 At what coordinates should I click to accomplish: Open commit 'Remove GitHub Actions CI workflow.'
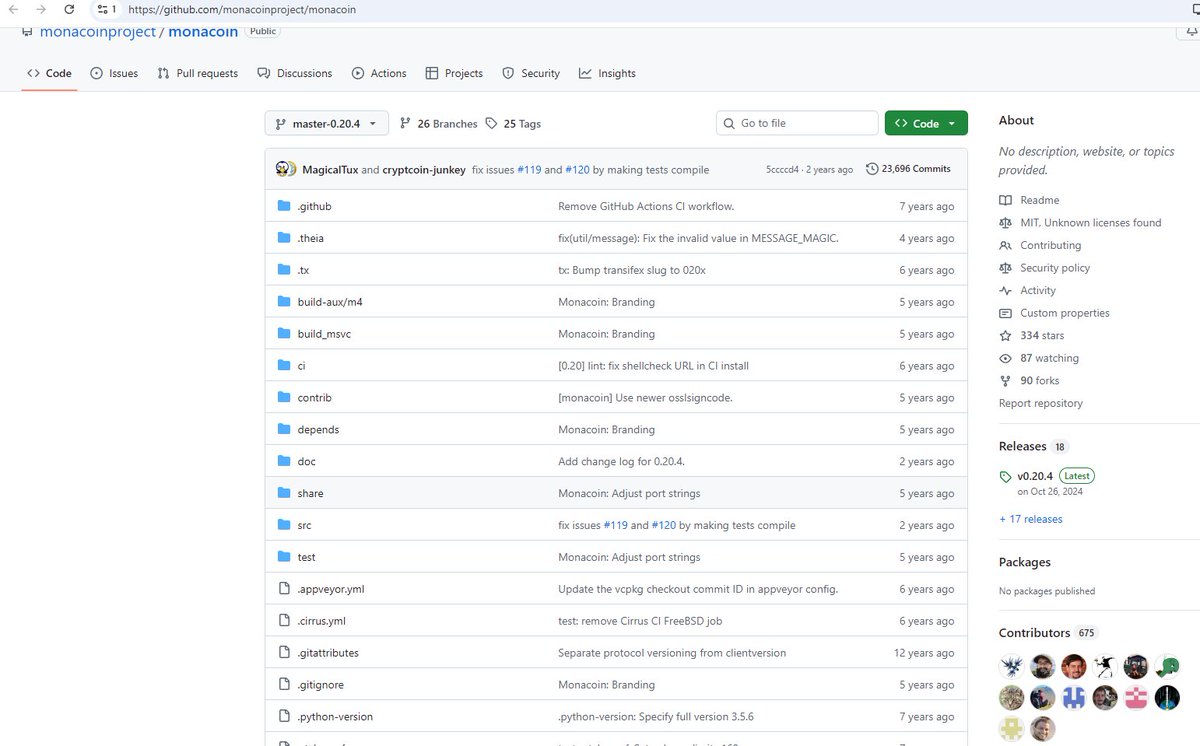pyautogui.click(x=646, y=206)
